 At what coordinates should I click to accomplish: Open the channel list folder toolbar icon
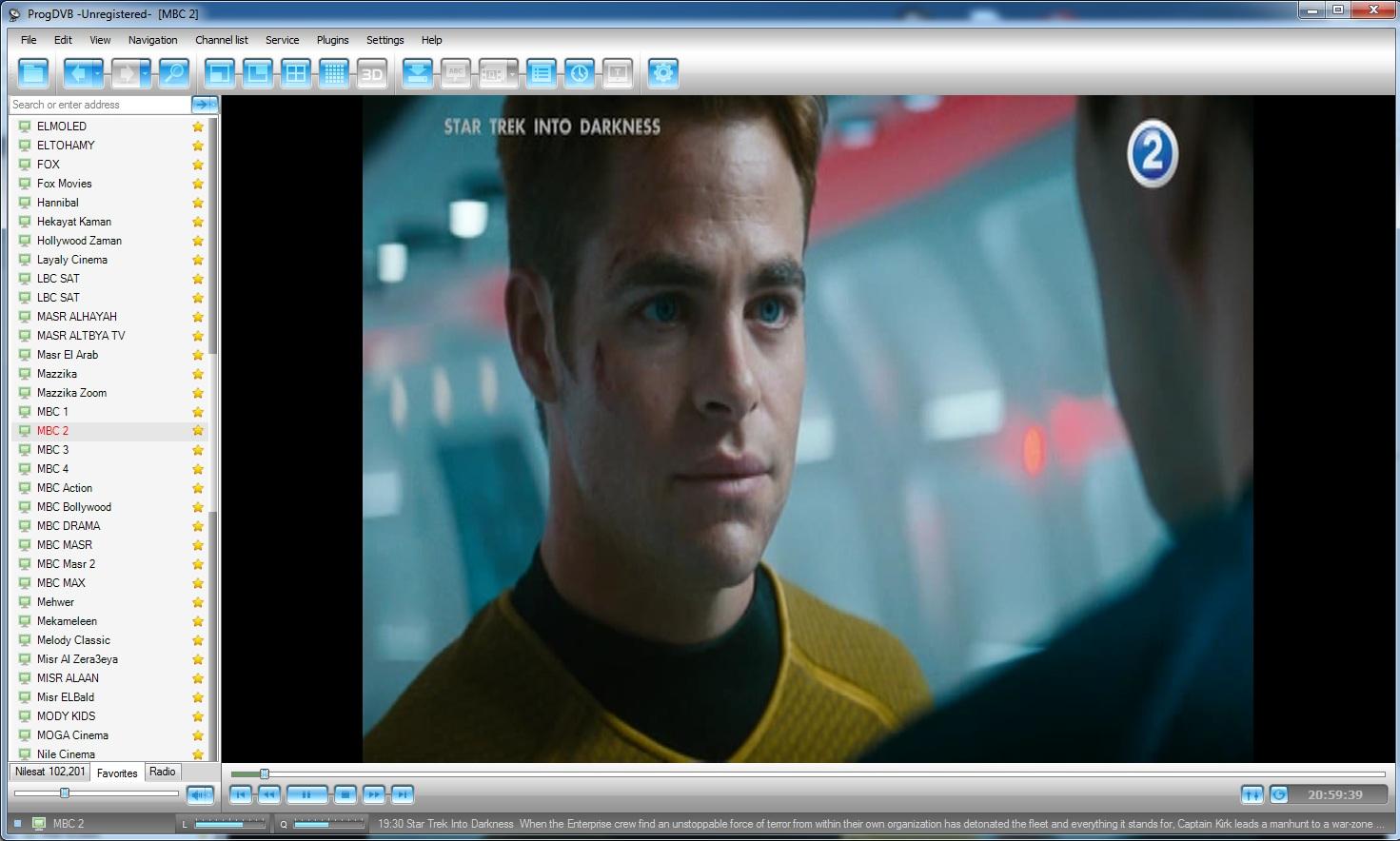coord(33,73)
